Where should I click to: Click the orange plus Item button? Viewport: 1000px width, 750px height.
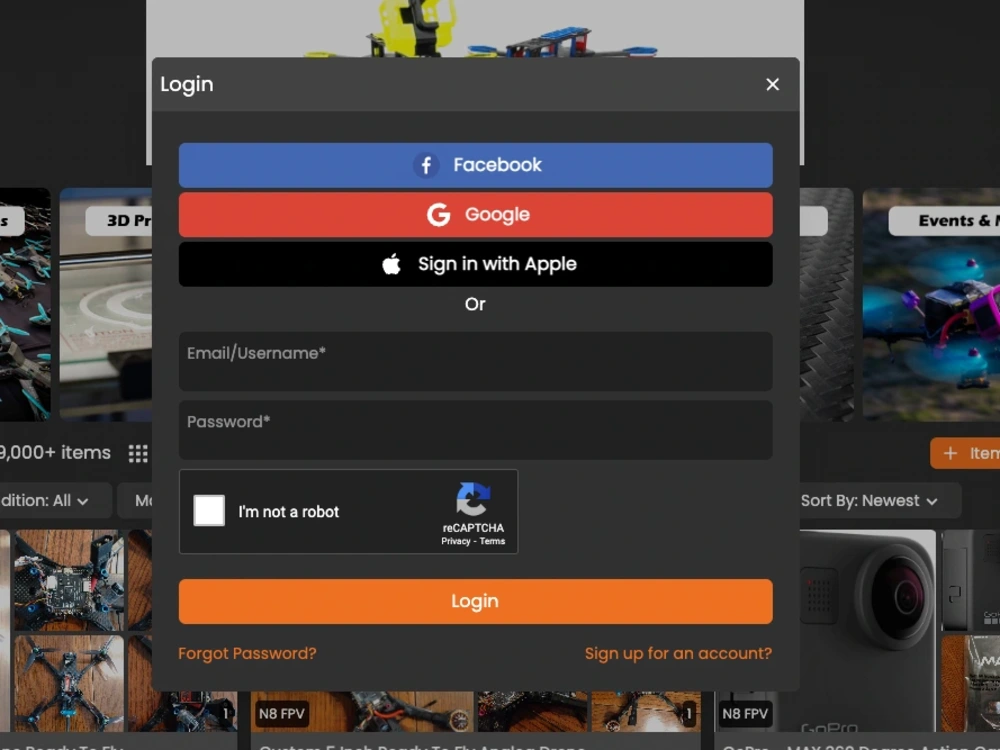[966, 453]
